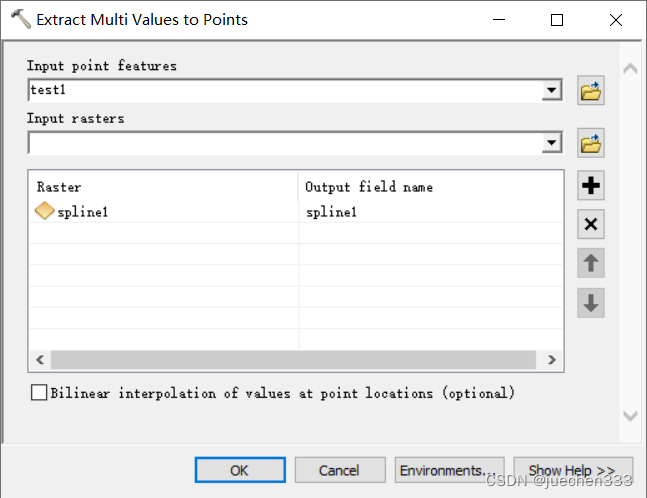Click the hammer tool icon in title bar

21,19
